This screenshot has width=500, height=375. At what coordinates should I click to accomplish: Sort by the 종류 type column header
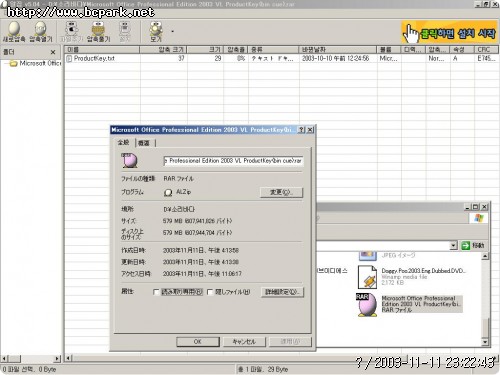pyautogui.click(x=273, y=50)
